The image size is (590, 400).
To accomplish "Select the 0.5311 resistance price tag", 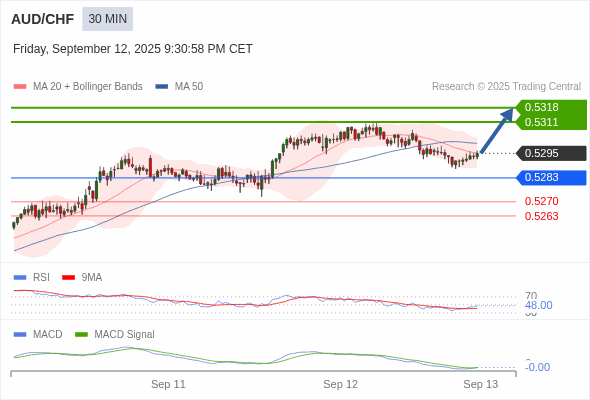I will (x=550, y=122).
